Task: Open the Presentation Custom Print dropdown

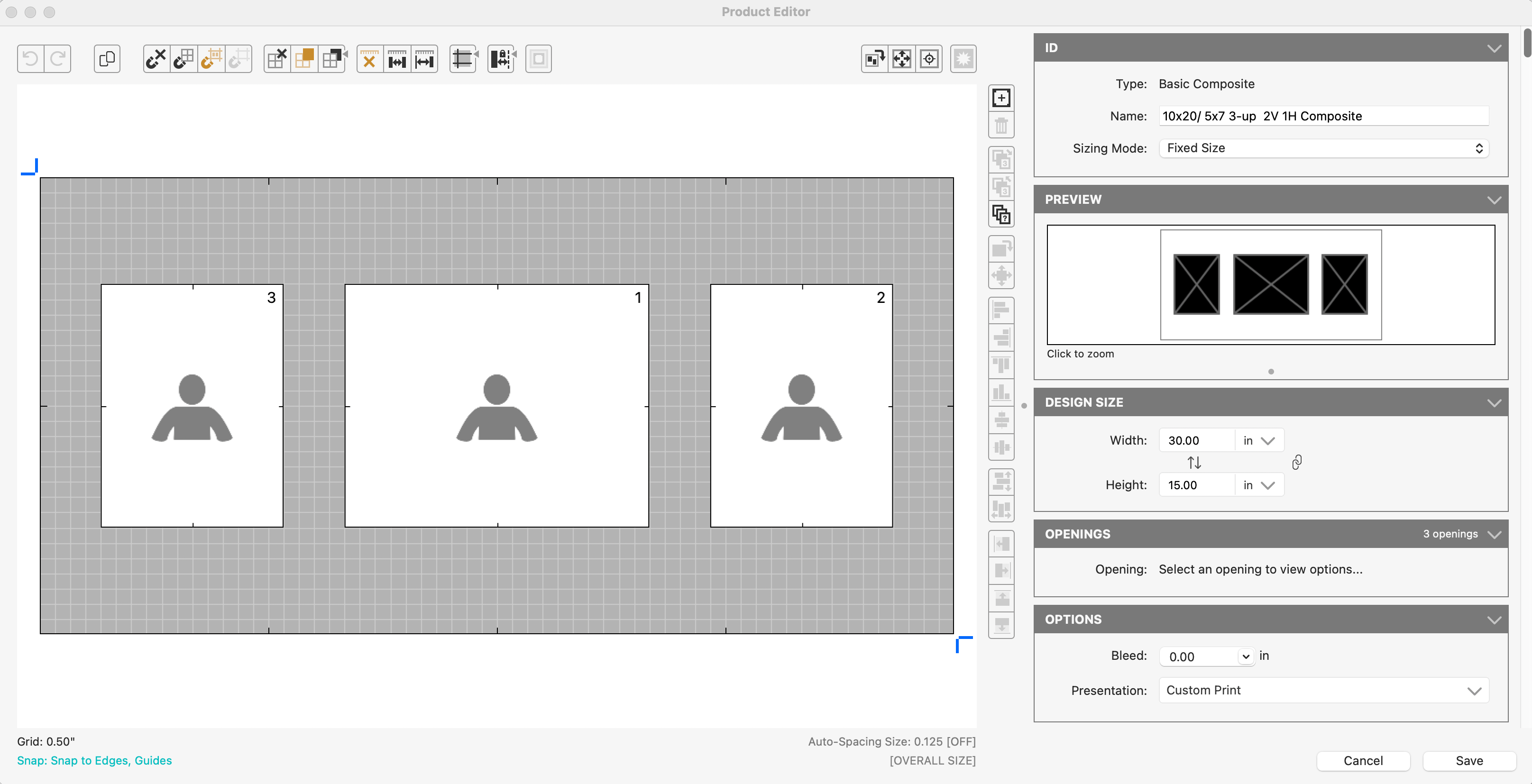Action: [1323, 690]
